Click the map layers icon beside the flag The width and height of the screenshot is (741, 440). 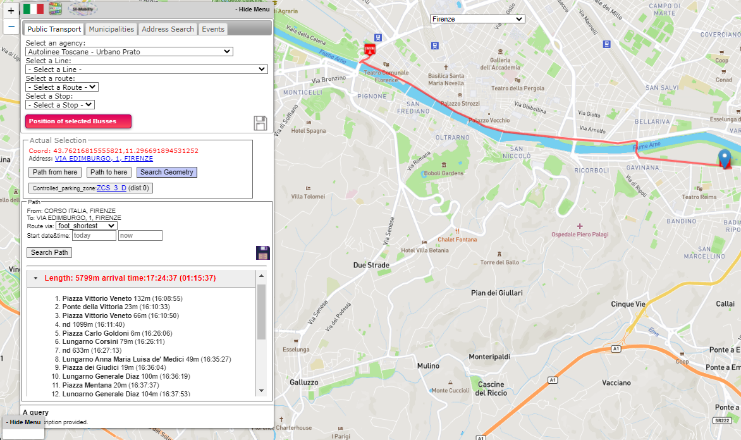pos(57,9)
